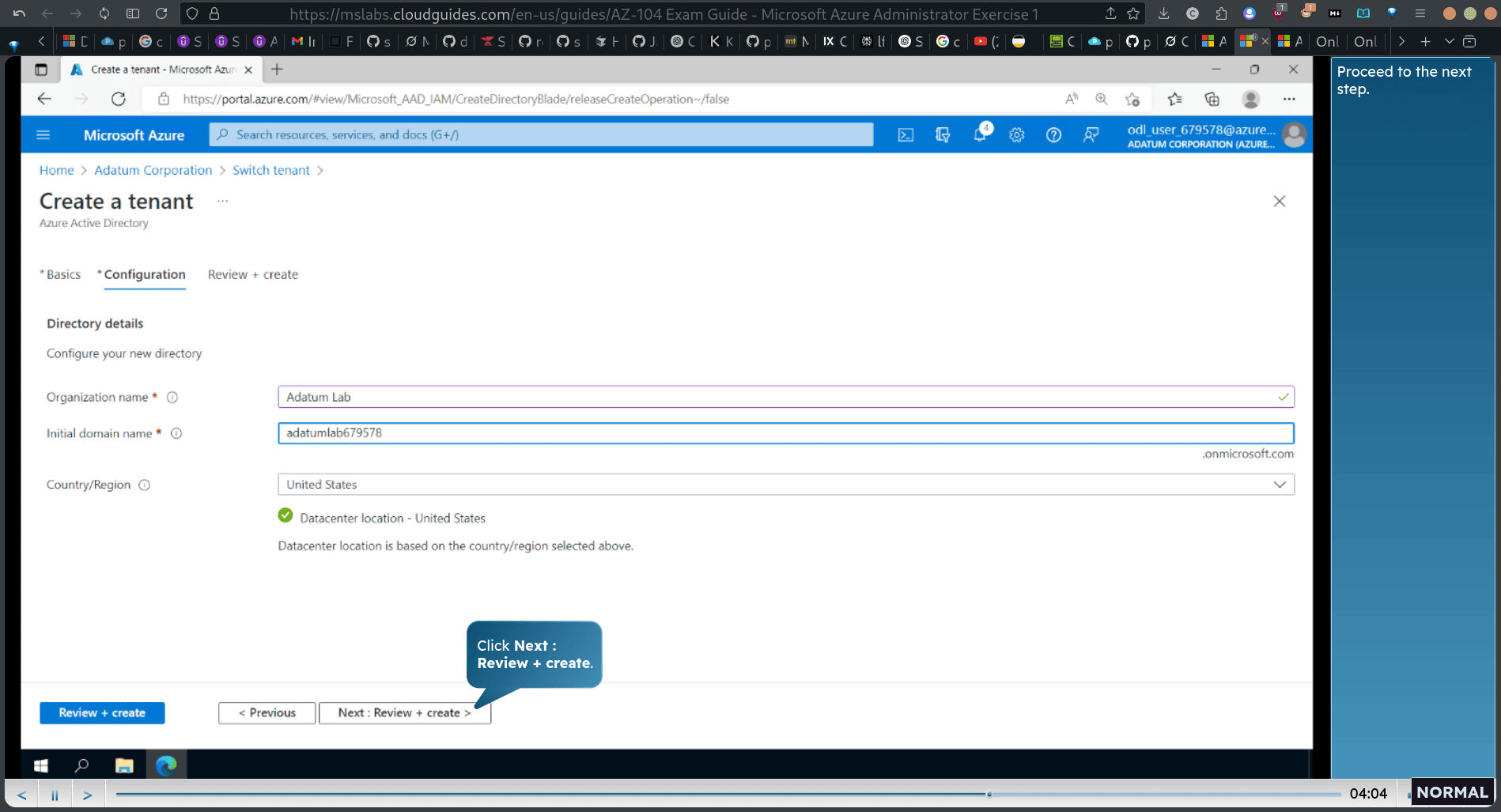Screen dimensions: 1501x812
Task: Open File Explorer on taskbar
Action: 124,765
